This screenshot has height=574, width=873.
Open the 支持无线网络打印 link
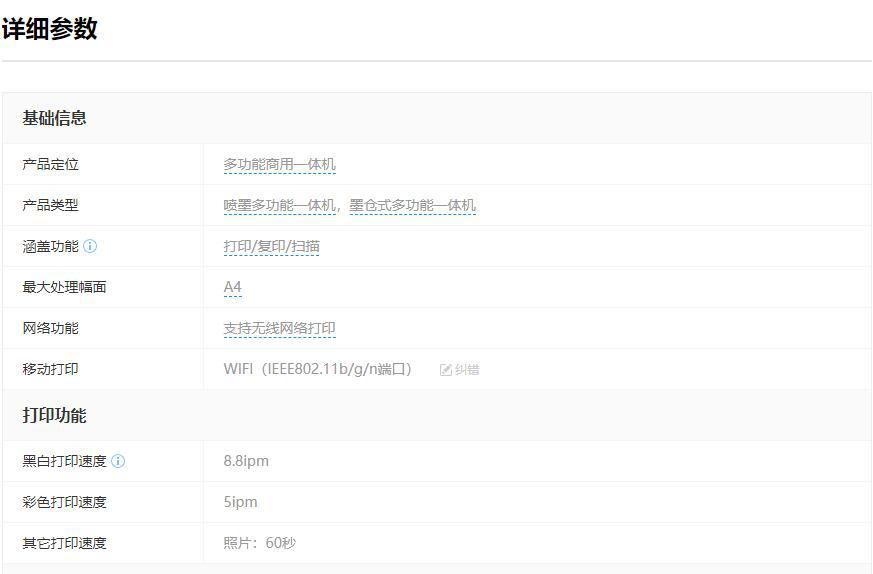tap(279, 328)
